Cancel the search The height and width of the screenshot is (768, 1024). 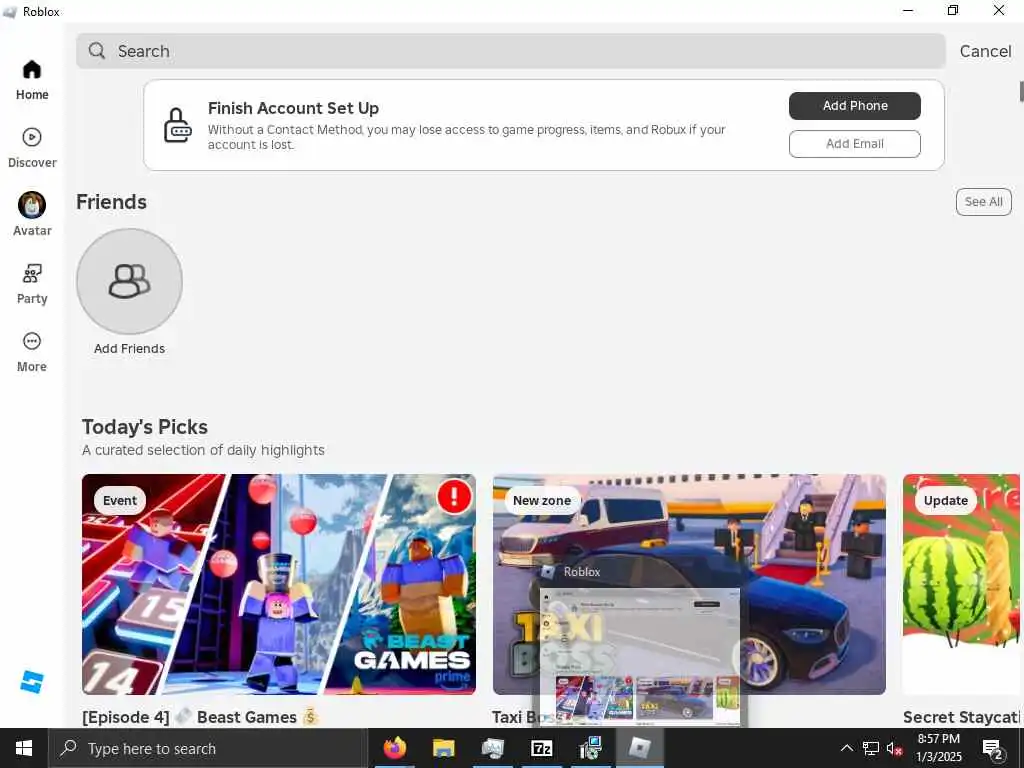coord(985,51)
